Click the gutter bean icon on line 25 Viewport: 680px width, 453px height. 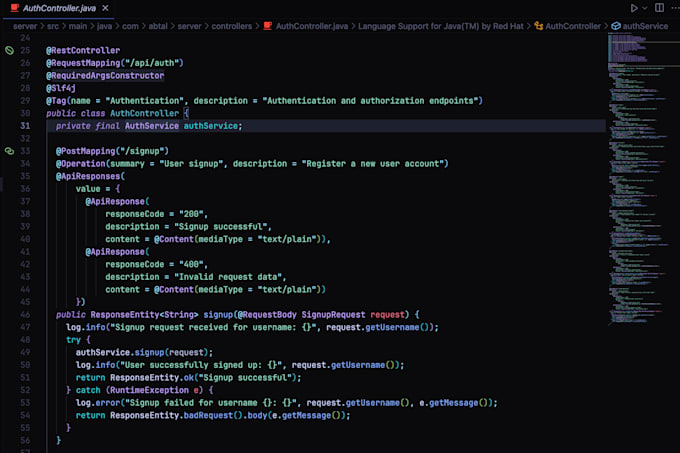point(9,50)
